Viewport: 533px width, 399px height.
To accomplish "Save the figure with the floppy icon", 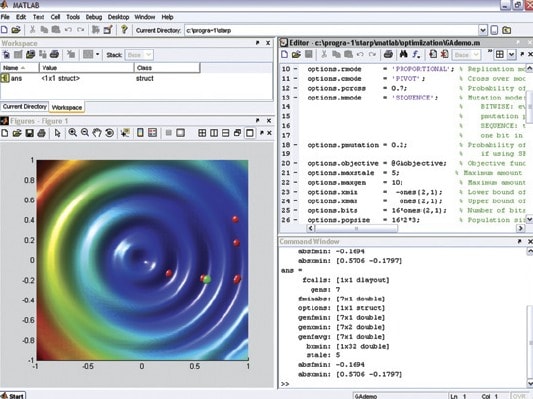I will pyautogui.click(x=29, y=133).
